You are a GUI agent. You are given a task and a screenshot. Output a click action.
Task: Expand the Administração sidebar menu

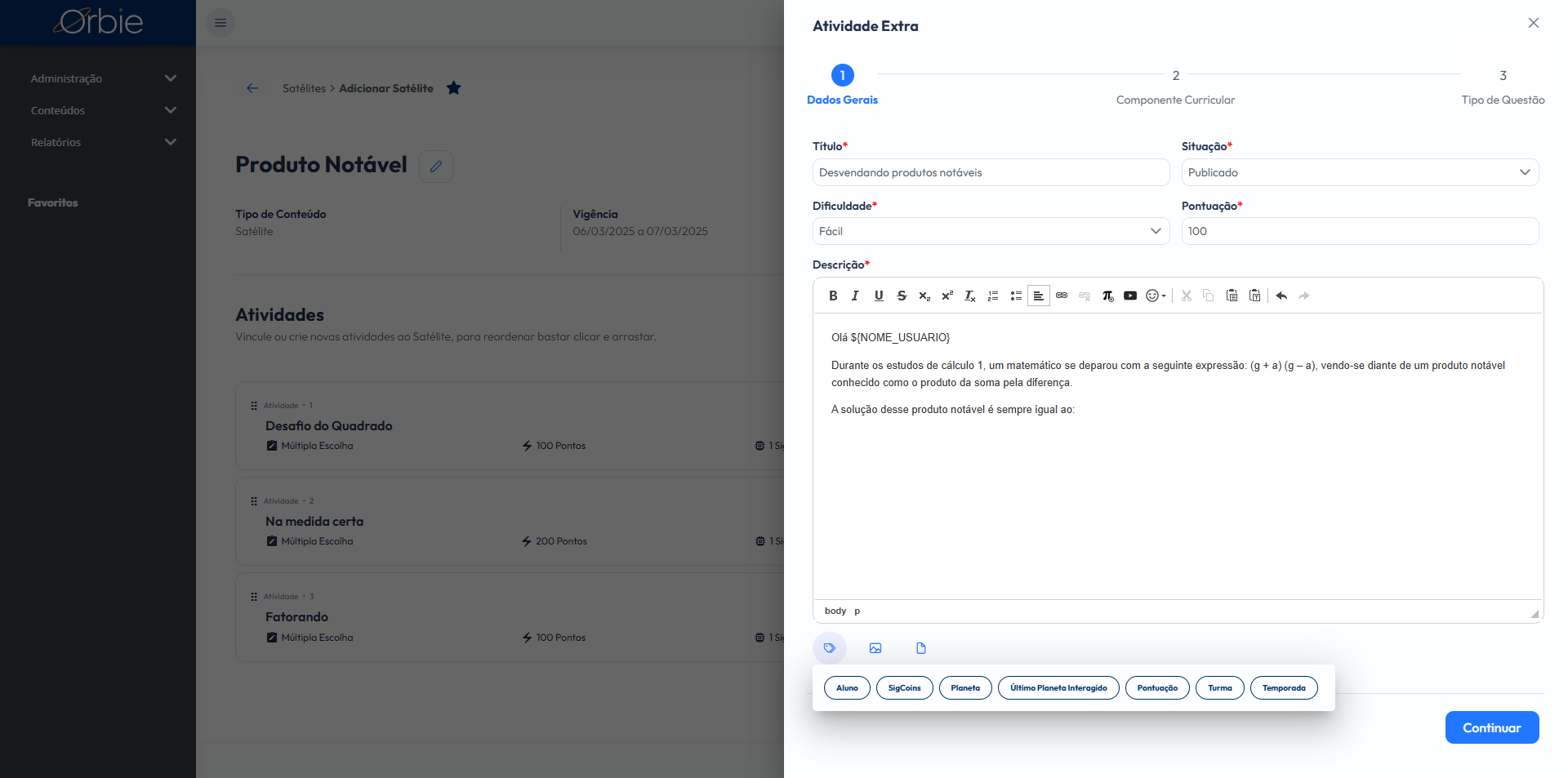coord(103,78)
